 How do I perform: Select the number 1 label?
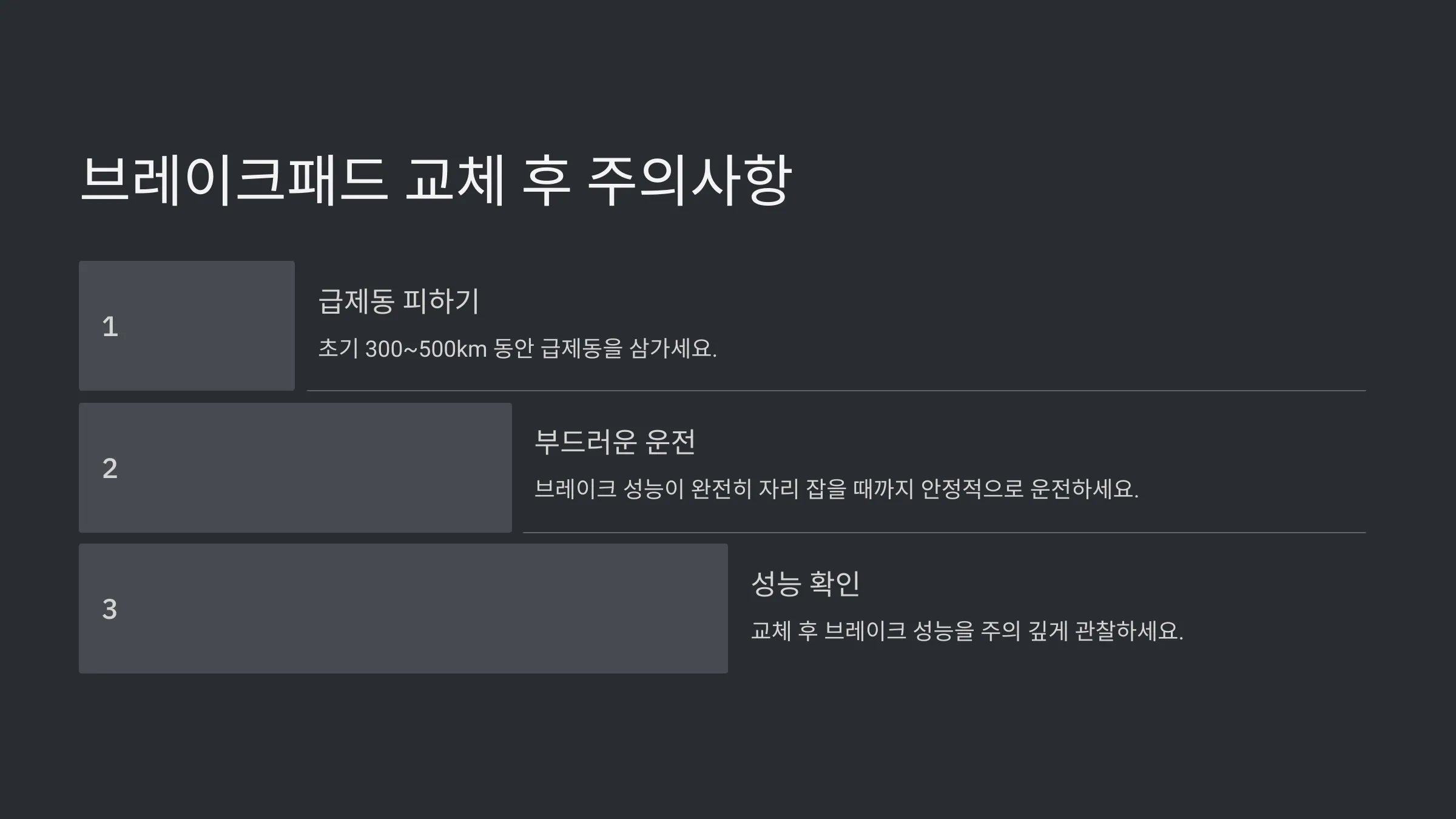point(110,326)
